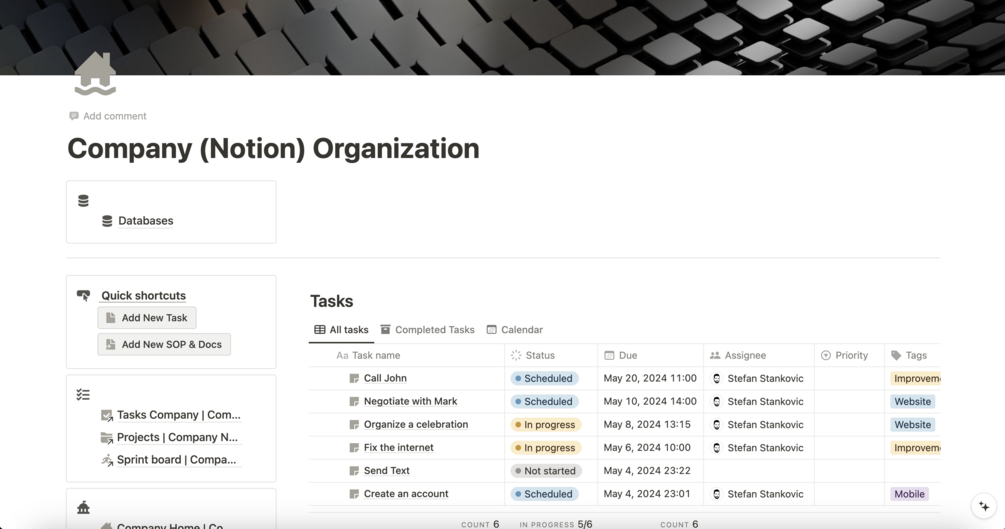Open the Due column header menu
This screenshot has width=1005, height=529.
coord(651,355)
